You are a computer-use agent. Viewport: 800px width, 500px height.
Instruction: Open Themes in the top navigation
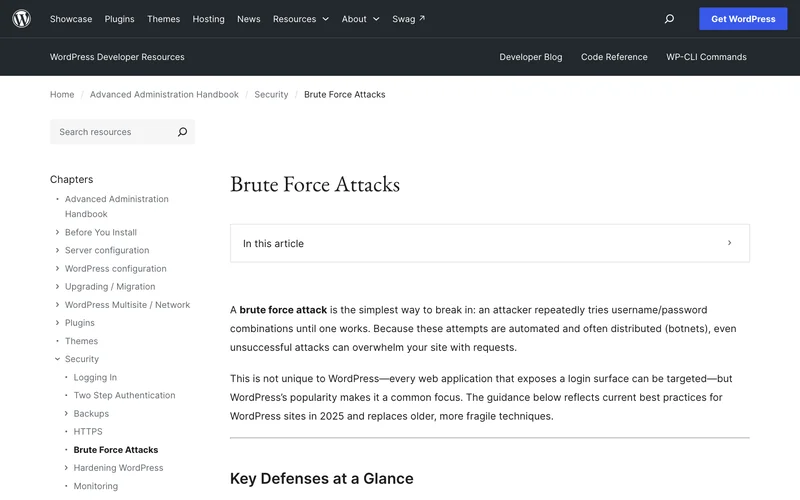coord(163,19)
